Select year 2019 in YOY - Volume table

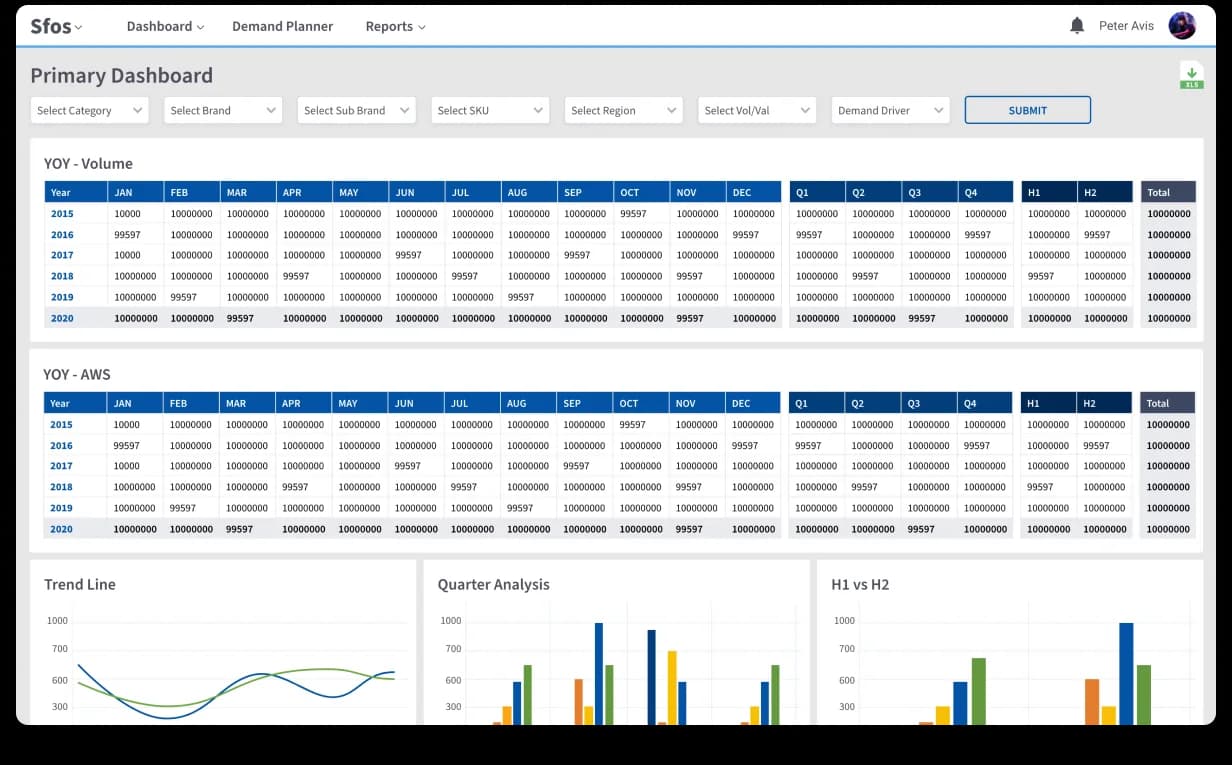62,297
